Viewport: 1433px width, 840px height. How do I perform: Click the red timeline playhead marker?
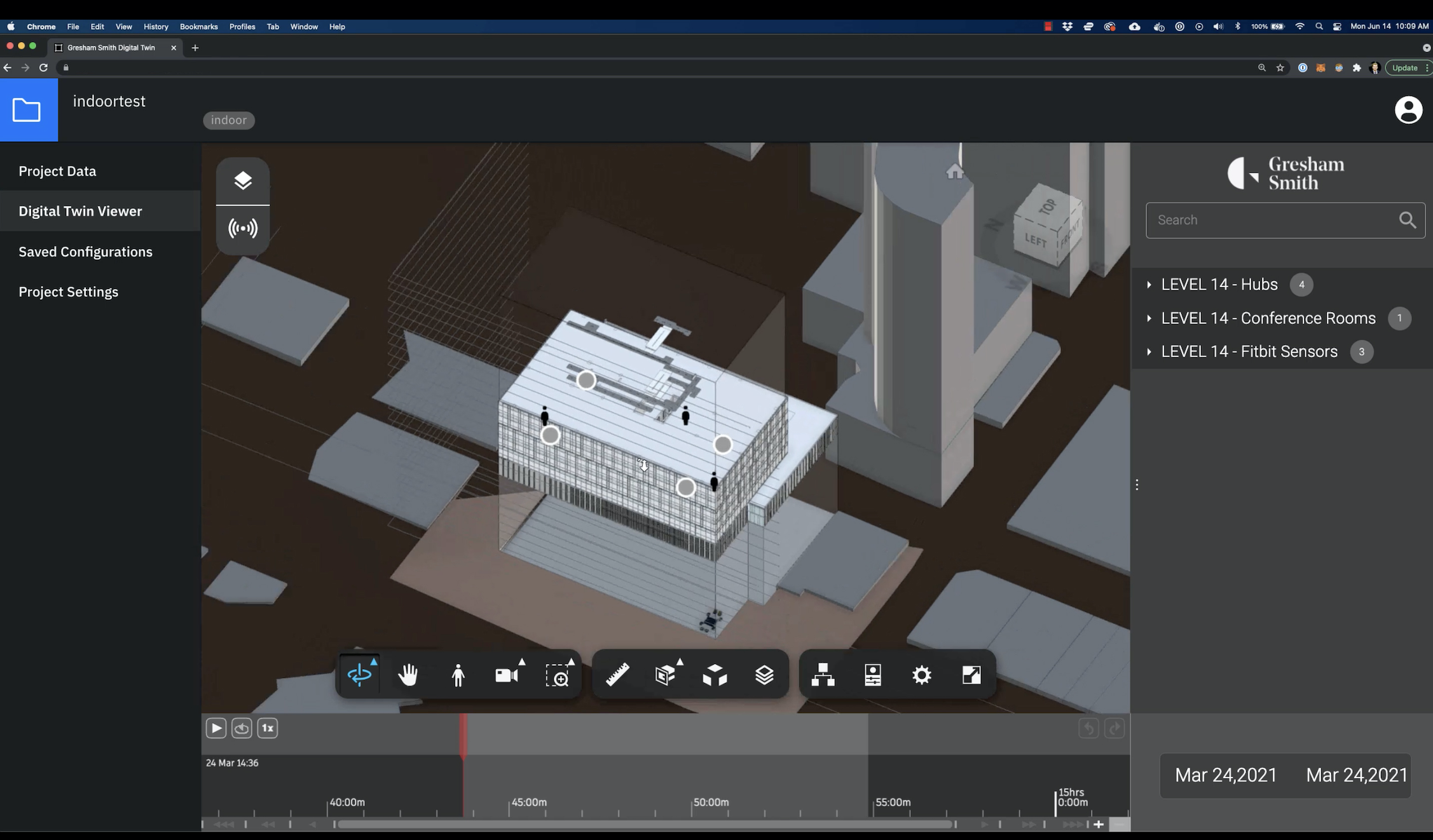463,735
